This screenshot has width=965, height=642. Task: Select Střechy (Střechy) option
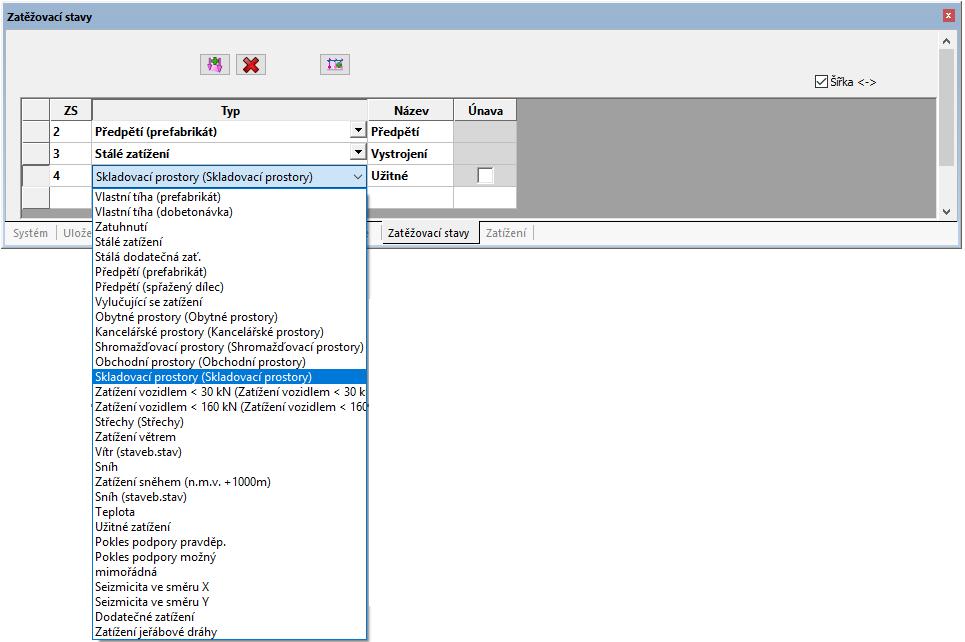point(230,422)
